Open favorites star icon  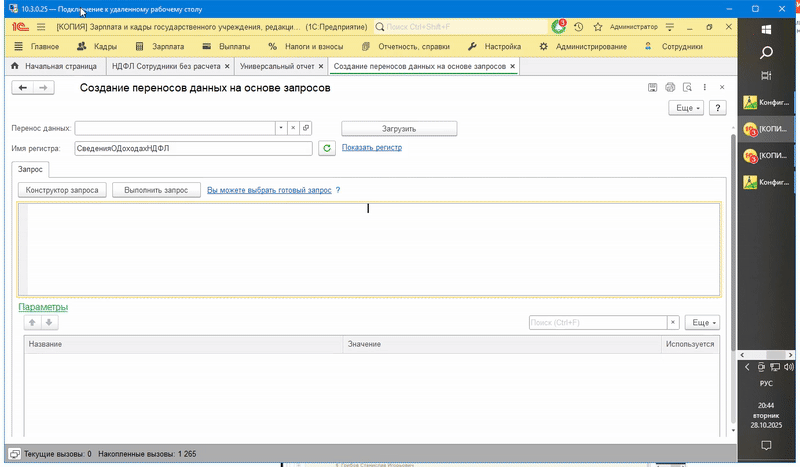[598, 27]
